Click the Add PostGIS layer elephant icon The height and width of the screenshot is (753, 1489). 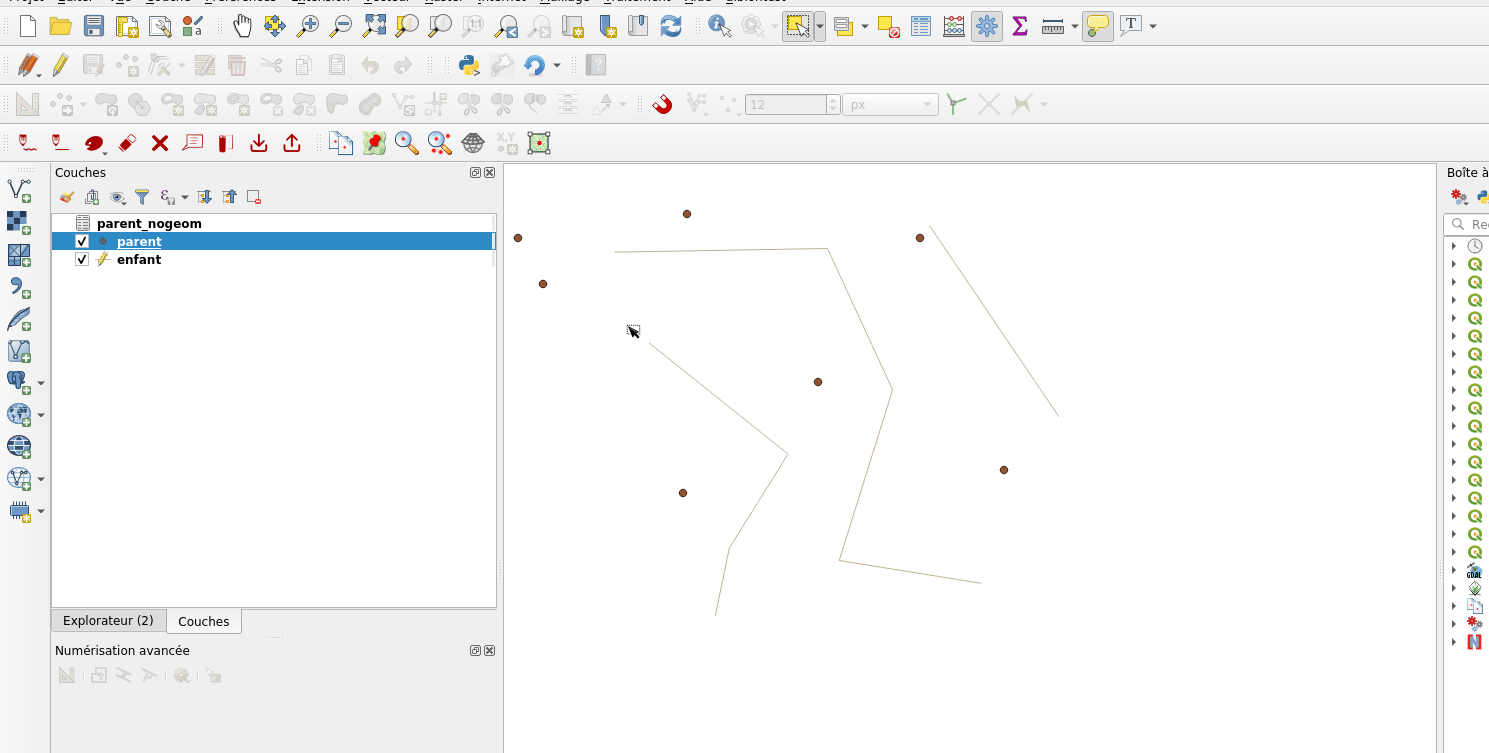18,382
